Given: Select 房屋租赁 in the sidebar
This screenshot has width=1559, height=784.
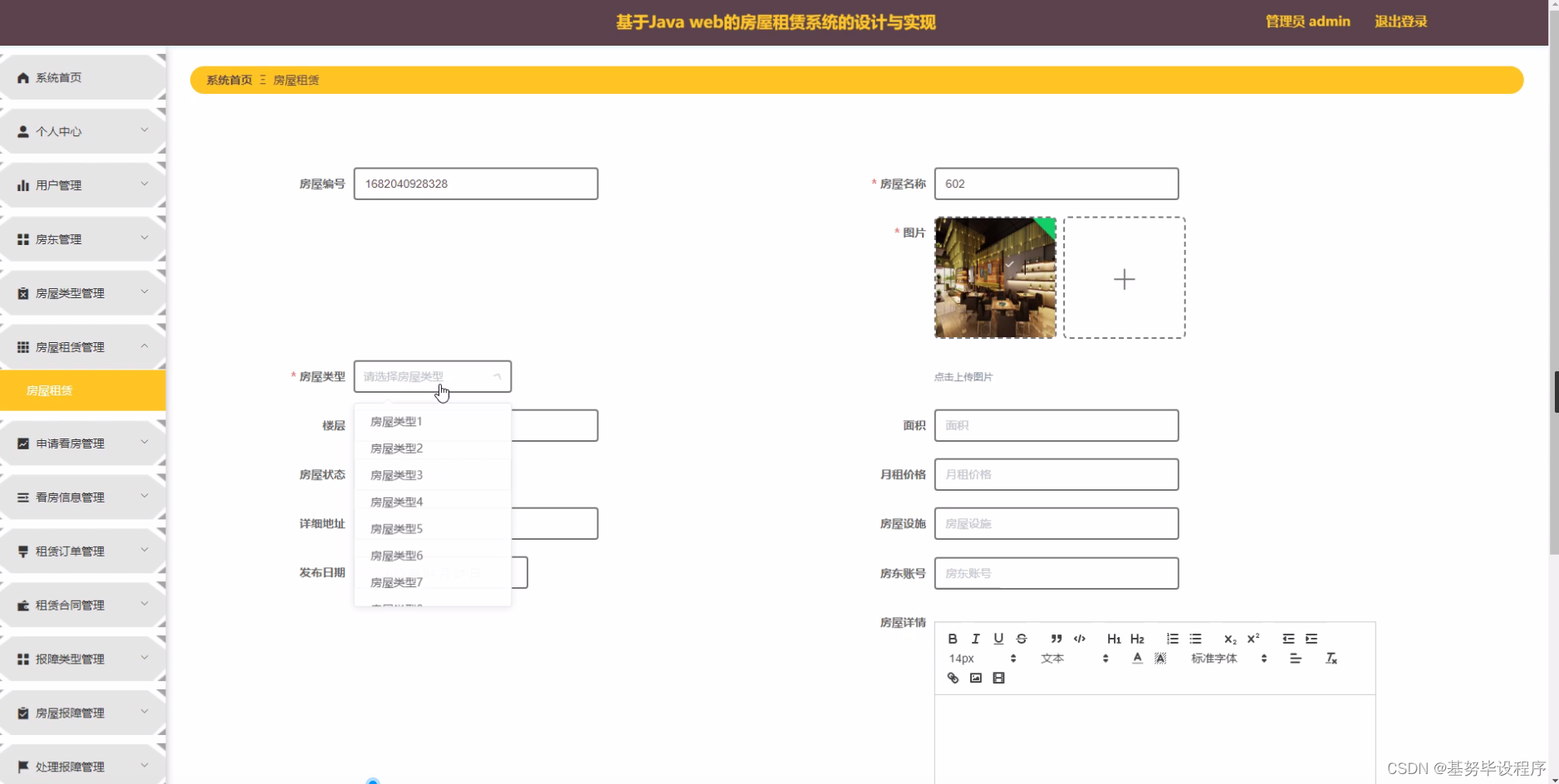Looking at the screenshot, I should pyautogui.click(x=82, y=390).
